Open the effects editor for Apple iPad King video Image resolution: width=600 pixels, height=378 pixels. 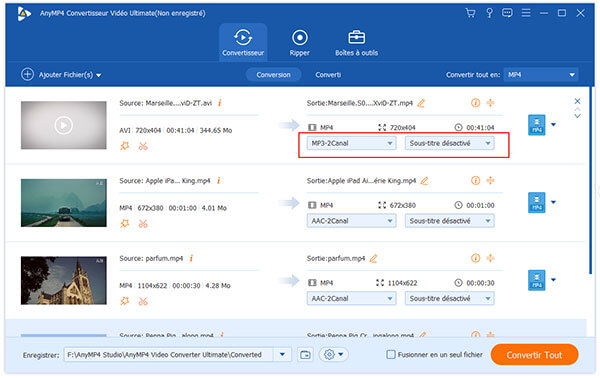point(125,223)
